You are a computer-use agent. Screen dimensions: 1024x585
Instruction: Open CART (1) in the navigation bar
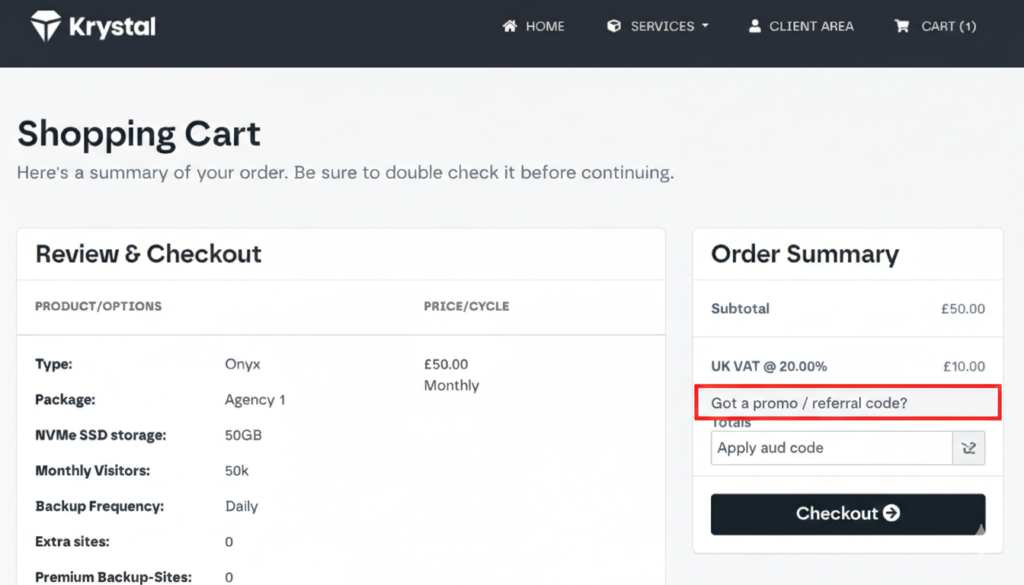click(x=947, y=26)
